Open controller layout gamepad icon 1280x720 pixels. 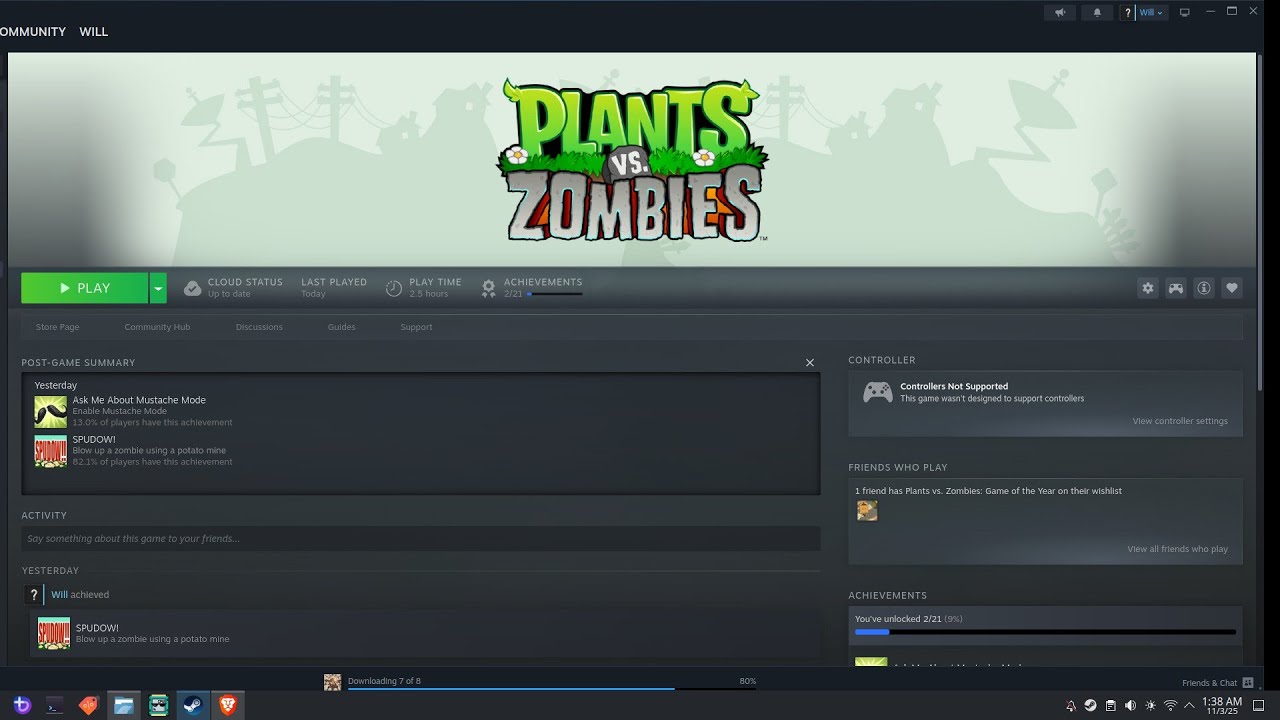point(1176,288)
